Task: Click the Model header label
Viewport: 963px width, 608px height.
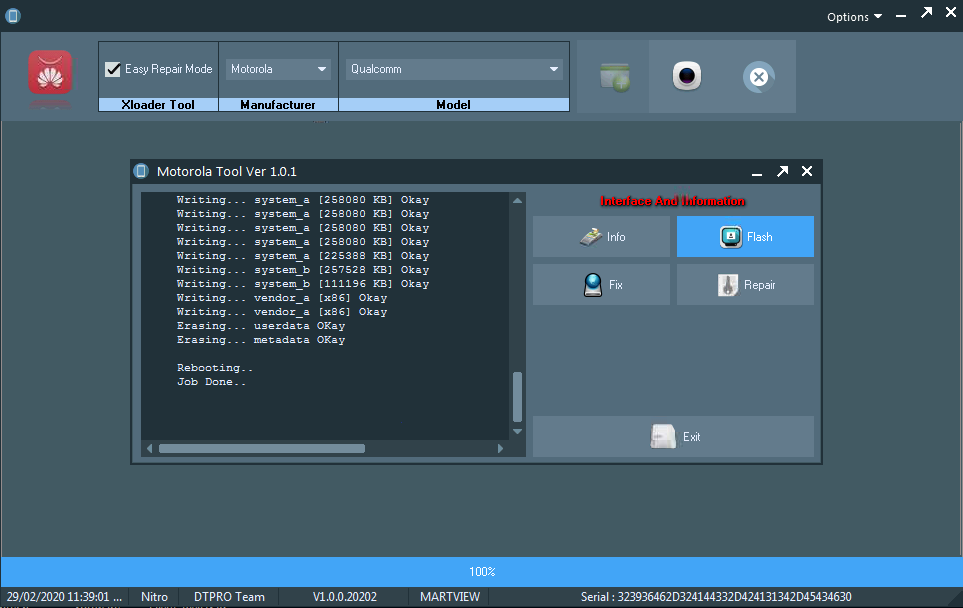Action: click(453, 105)
